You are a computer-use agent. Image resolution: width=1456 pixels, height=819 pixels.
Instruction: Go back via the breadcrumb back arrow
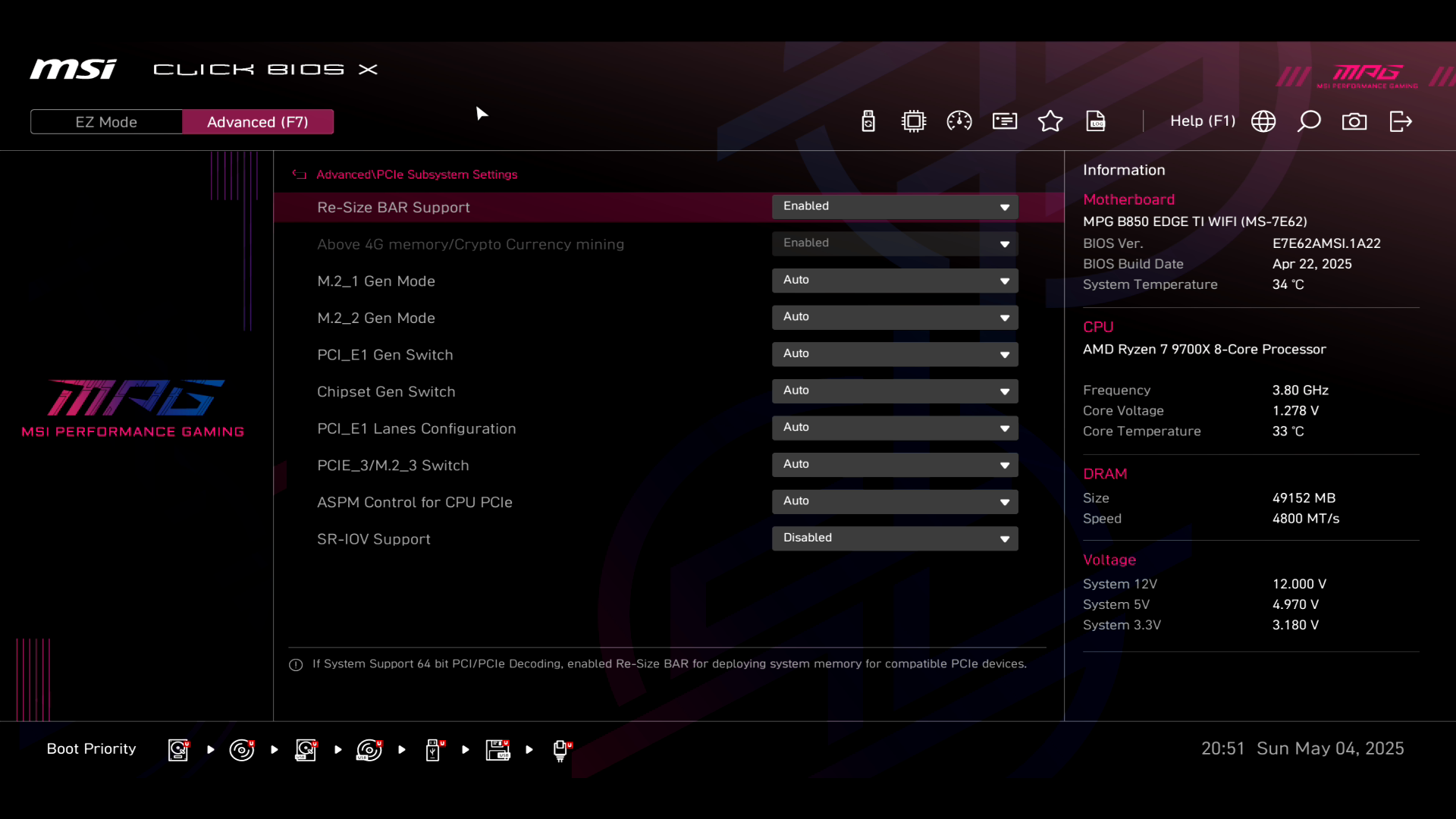coord(300,174)
